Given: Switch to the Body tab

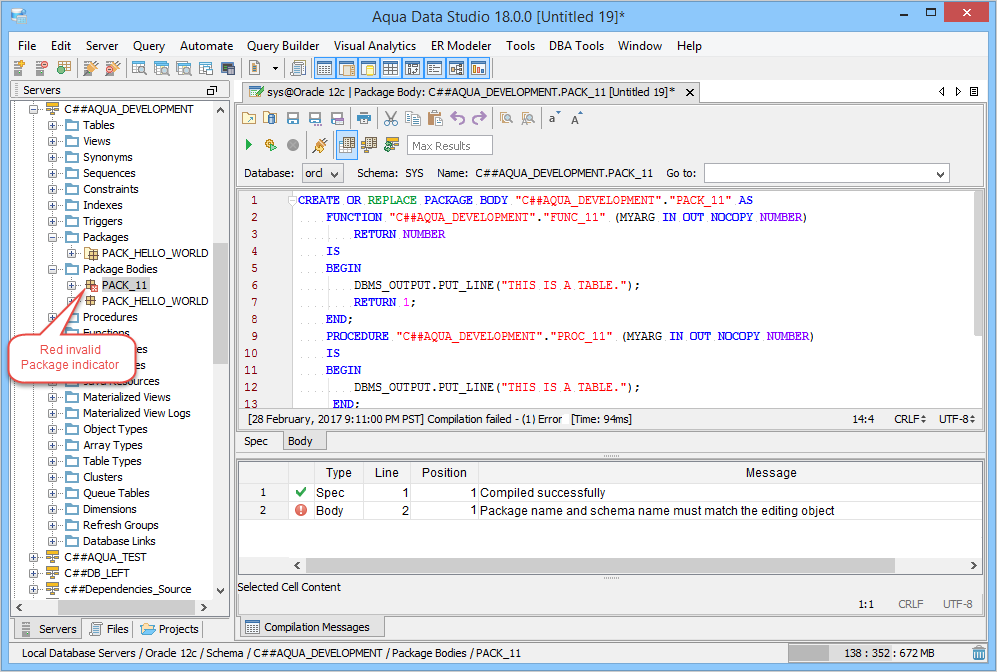Looking at the screenshot, I should coord(300,441).
